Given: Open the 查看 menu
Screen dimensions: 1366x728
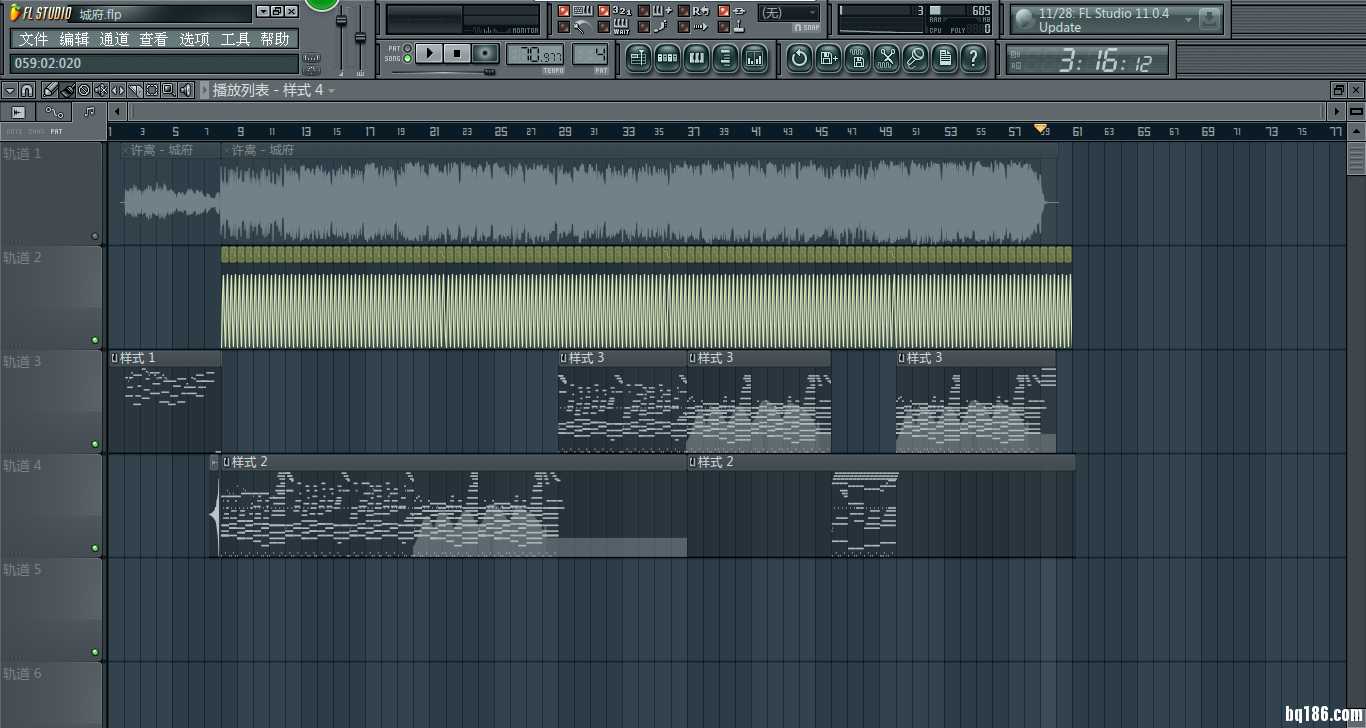Looking at the screenshot, I should click(x=153, y=39).
